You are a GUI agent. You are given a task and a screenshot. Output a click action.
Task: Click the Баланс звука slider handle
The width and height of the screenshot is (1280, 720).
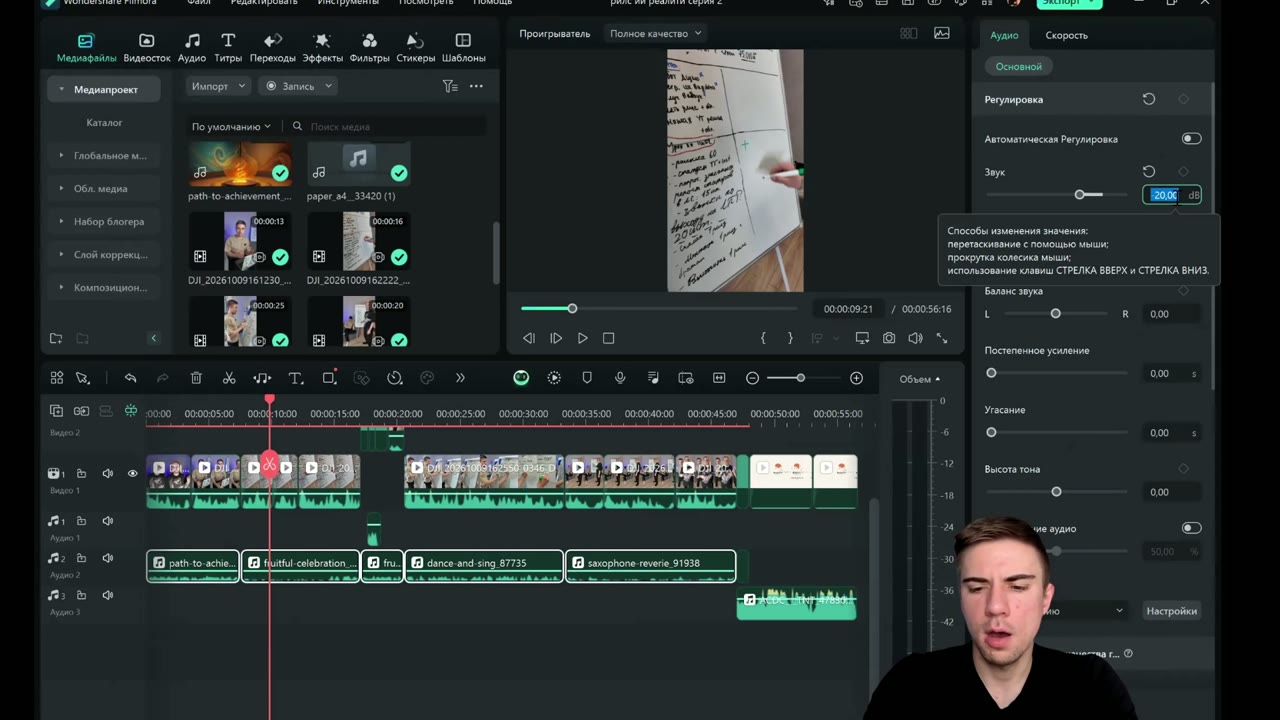[1055, 314]
